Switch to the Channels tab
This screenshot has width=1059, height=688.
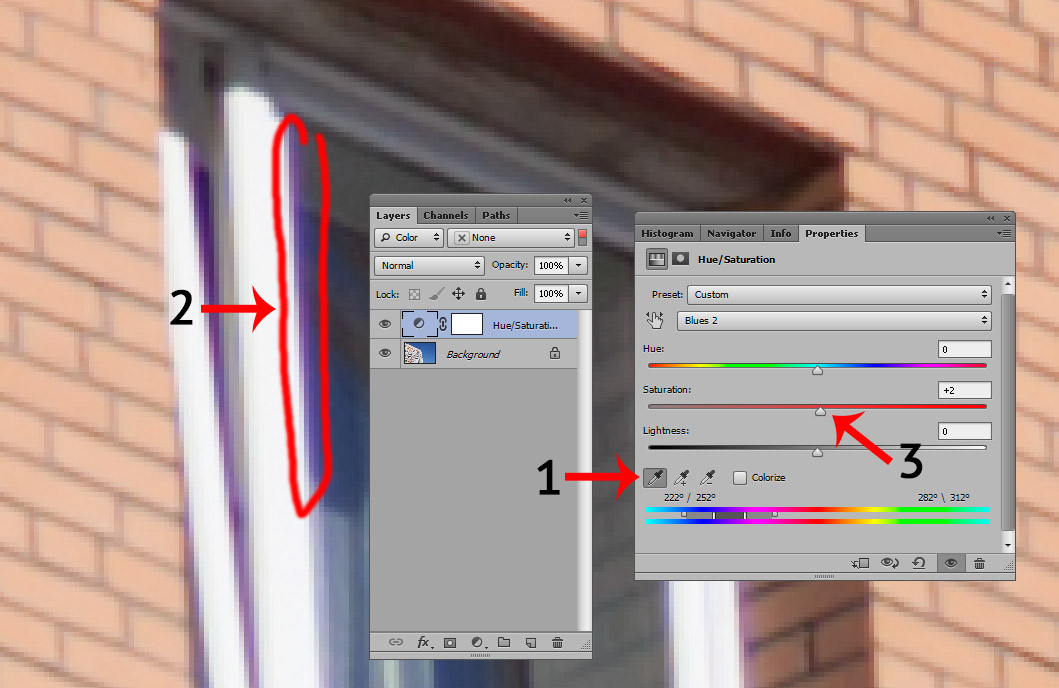point(446,215)
